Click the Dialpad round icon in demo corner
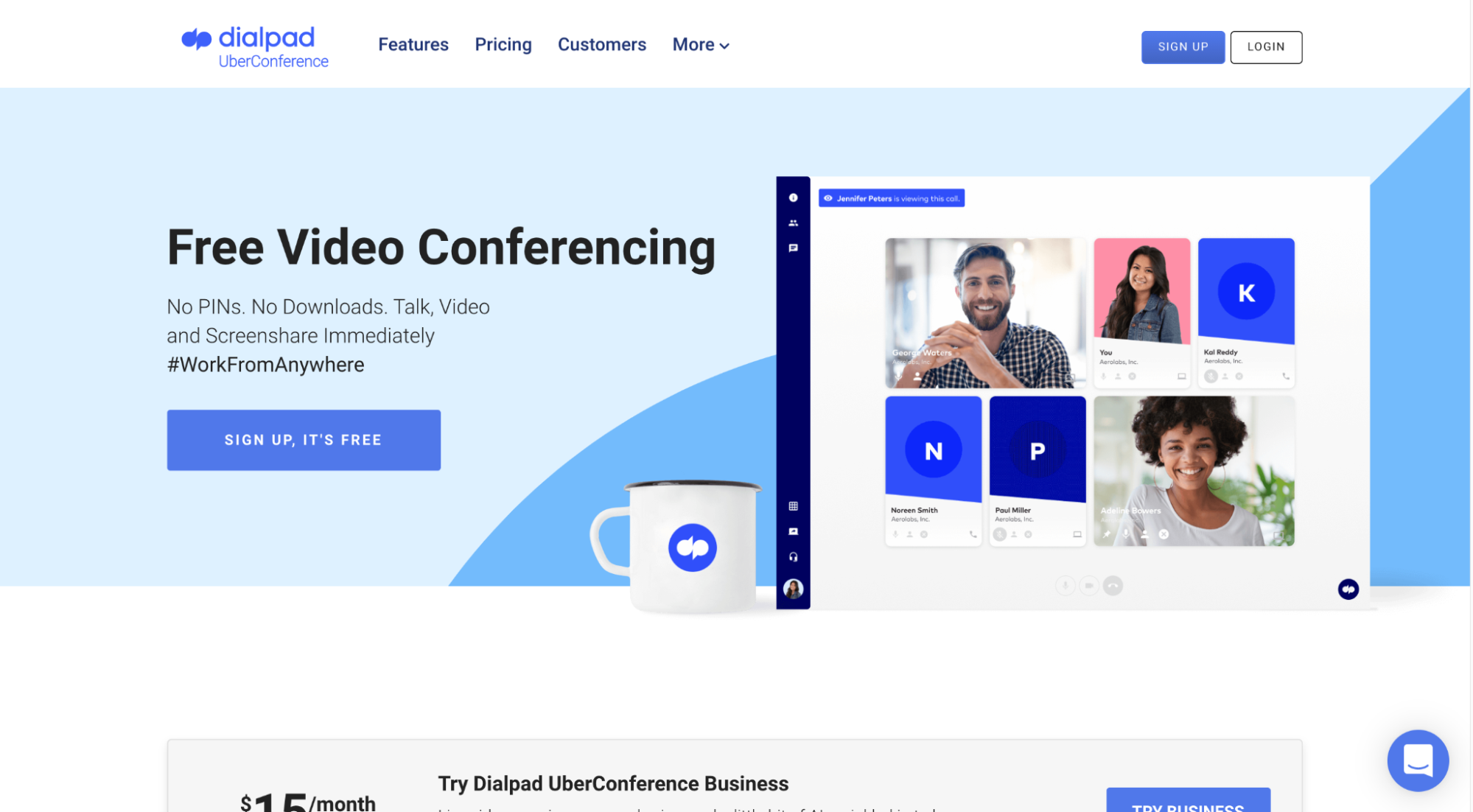Screen dimensions: 1473x812 pyautogui.click(x=1348, y=589)
